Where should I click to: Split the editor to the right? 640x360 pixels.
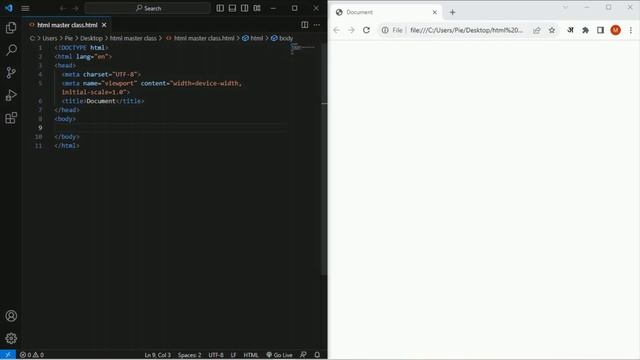(304, 25)
